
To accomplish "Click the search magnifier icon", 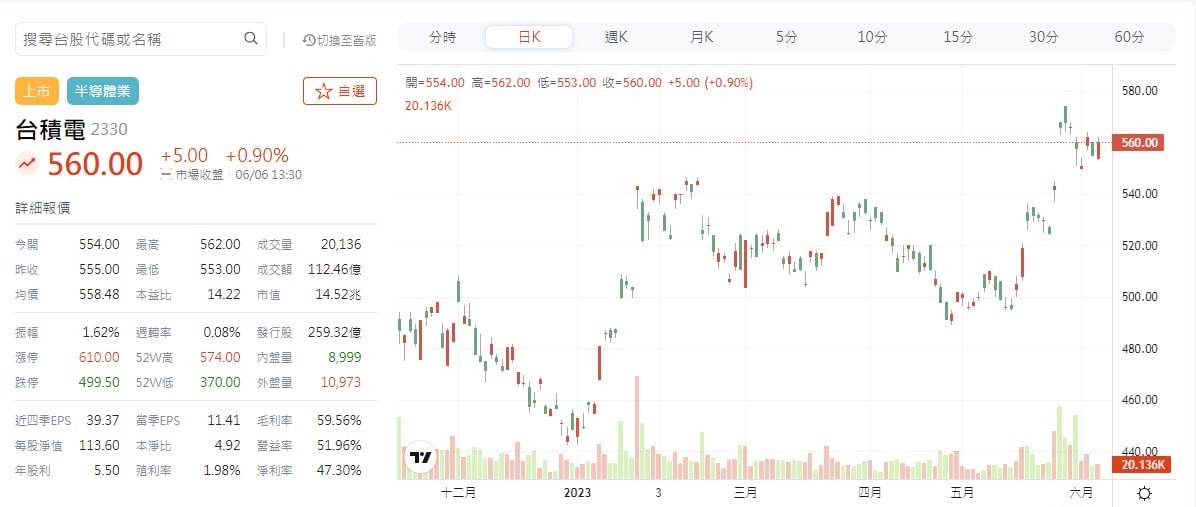I will click(251, 39).
